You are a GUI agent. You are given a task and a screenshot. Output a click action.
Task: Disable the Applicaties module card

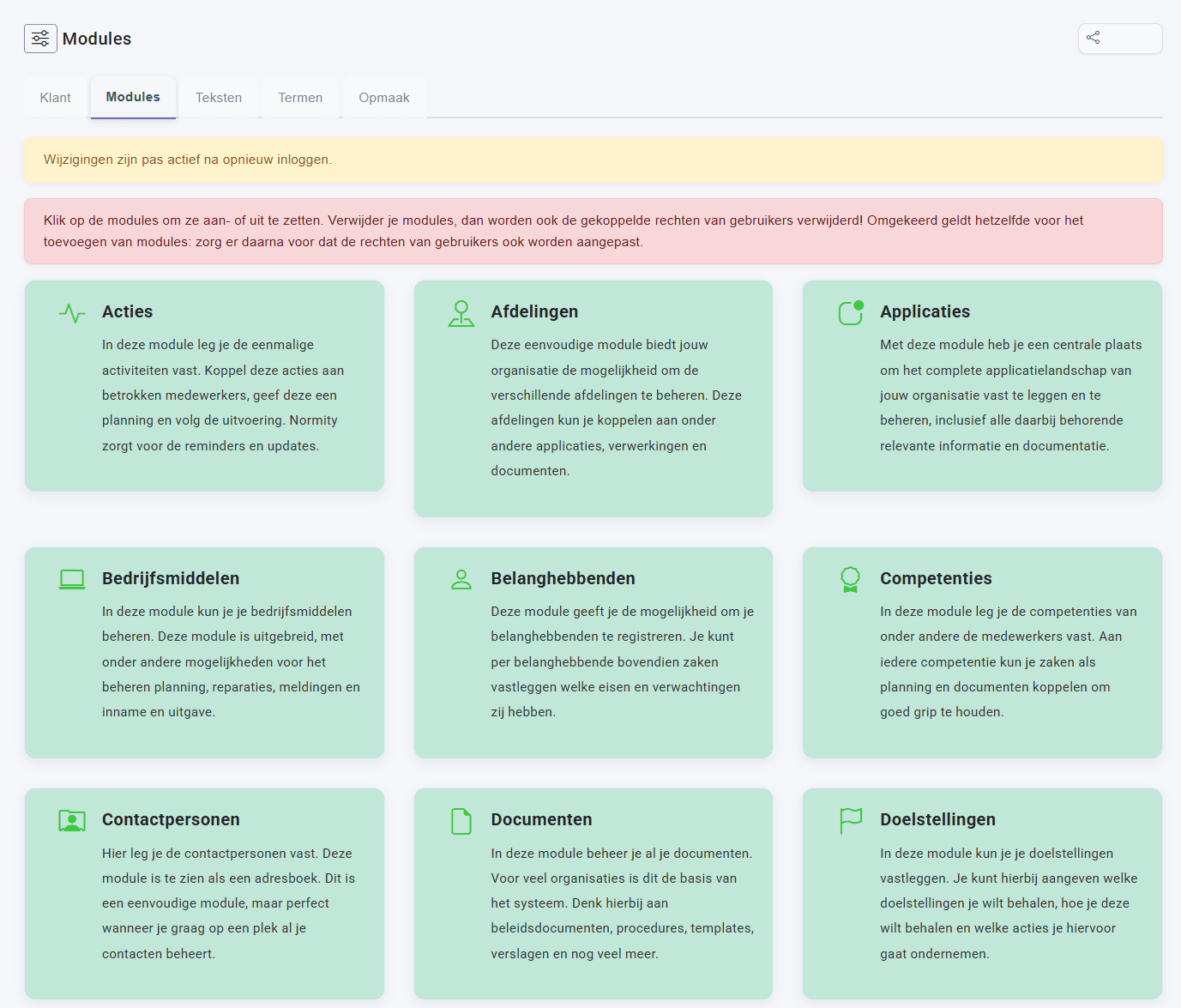point(982,386)
